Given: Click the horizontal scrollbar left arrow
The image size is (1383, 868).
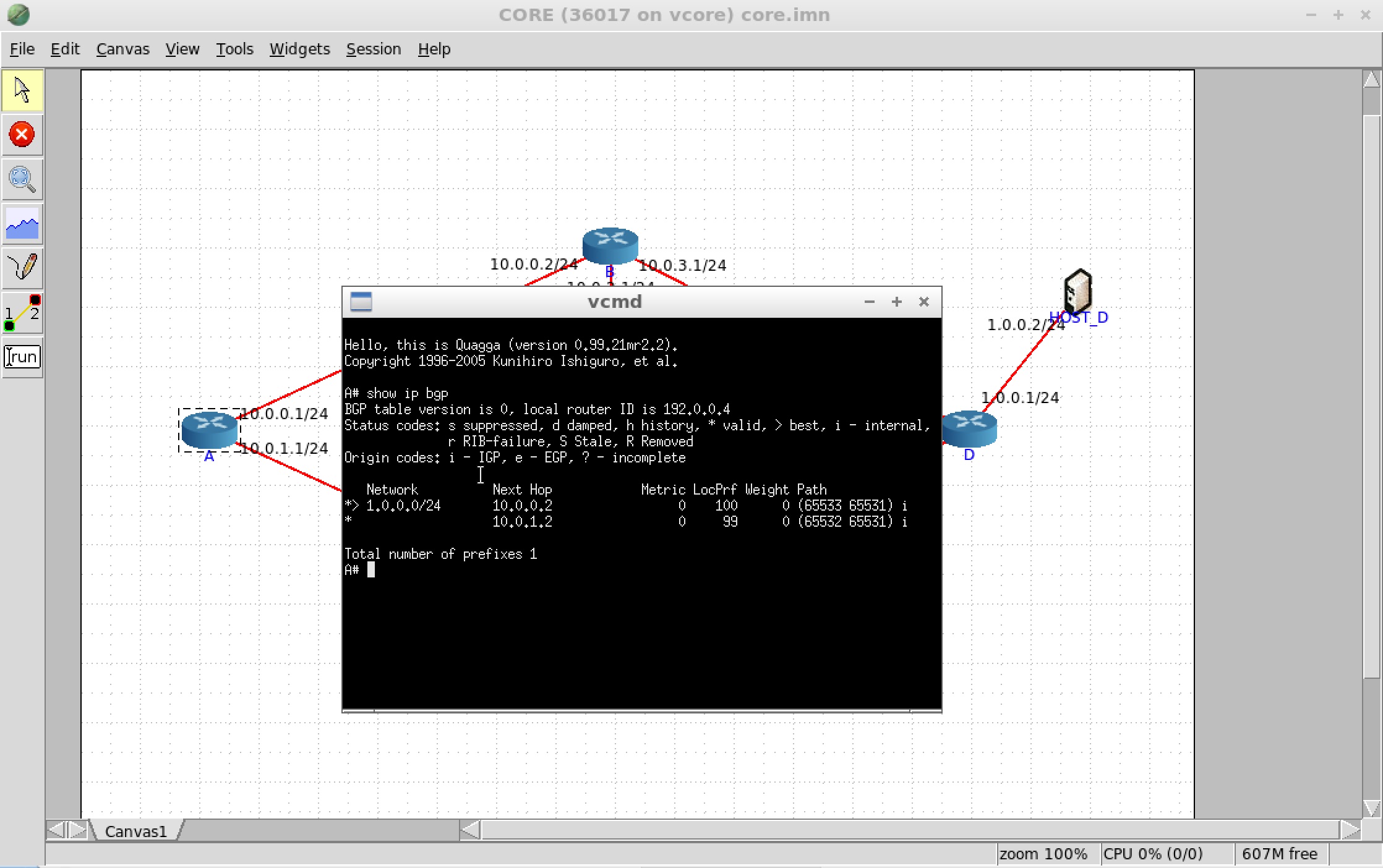Looking at the screenshot, I should (470, 830).
